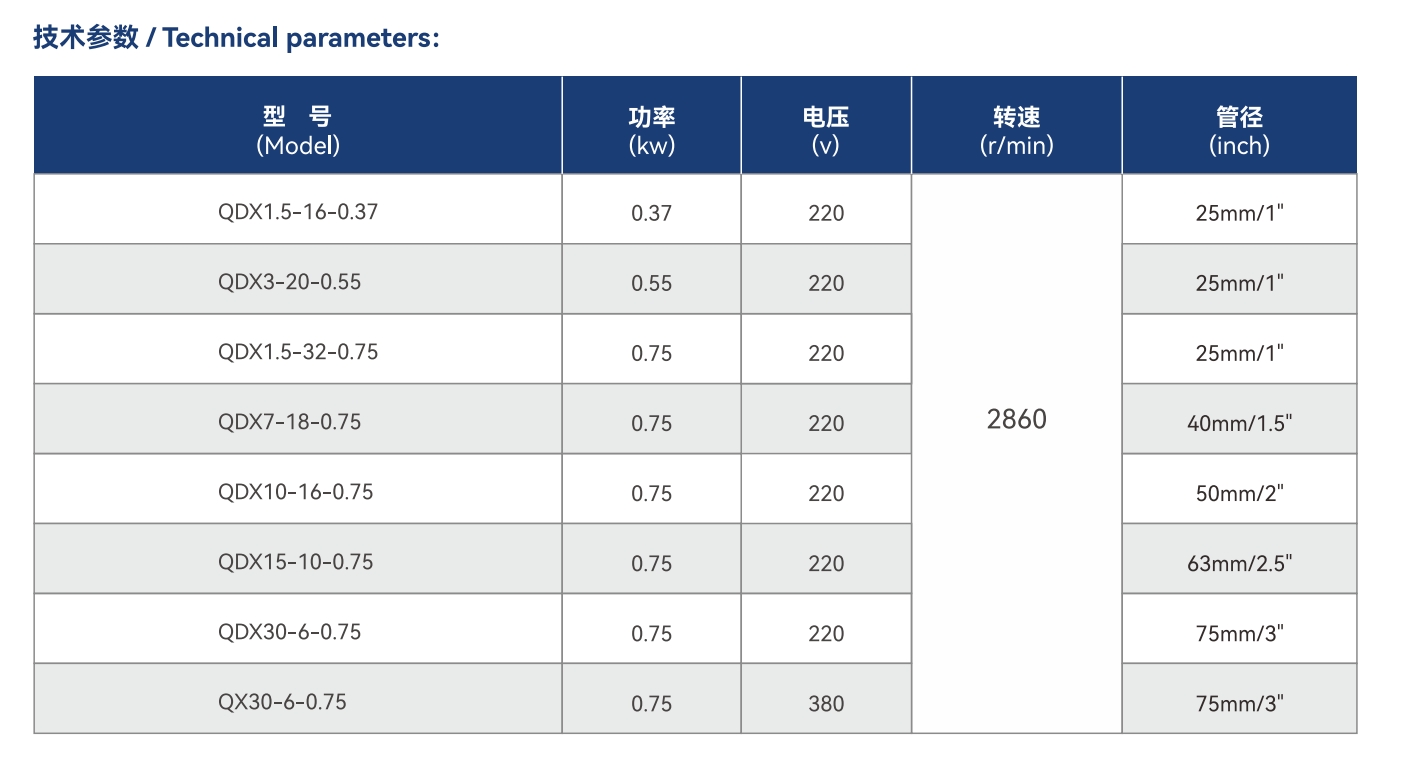
Task: Select the QDX7-18-0.75 model name
Action: coord(289,422)
